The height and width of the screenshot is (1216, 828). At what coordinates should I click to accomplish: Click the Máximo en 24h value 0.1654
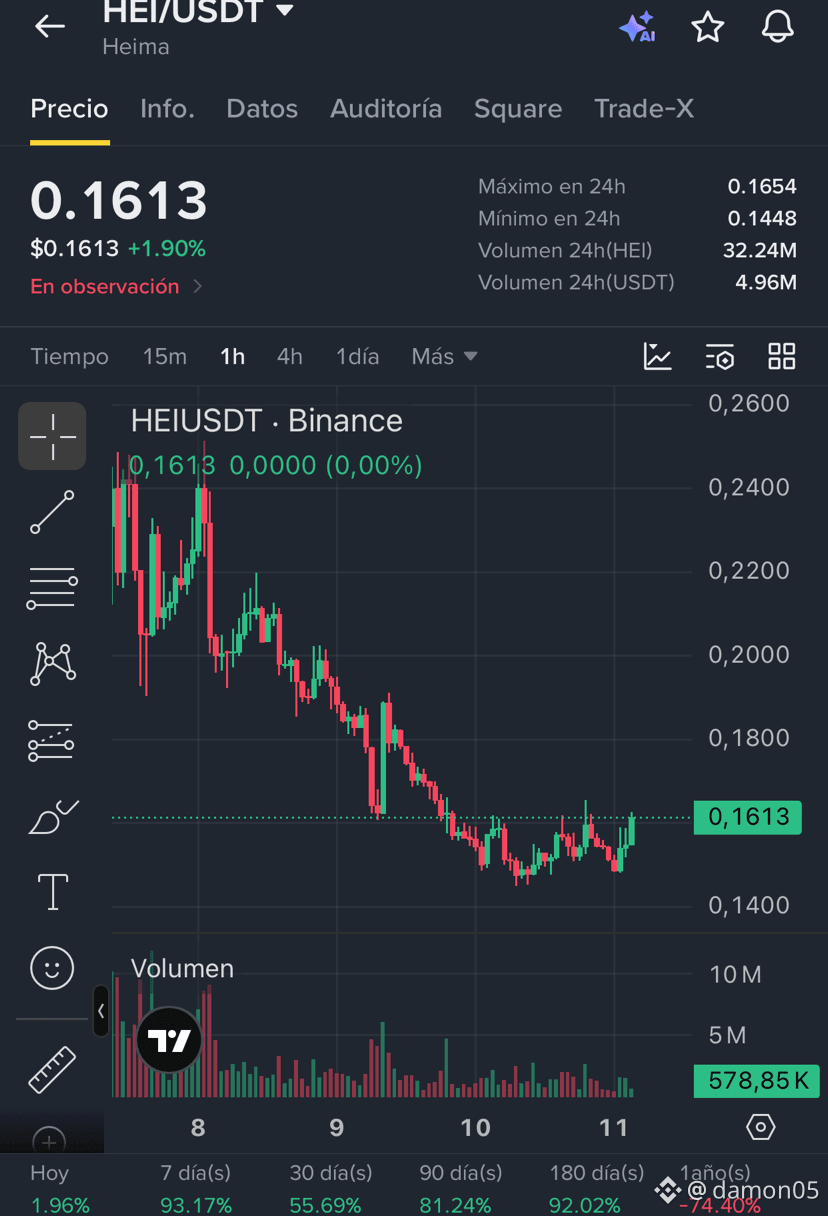point(762,186)
